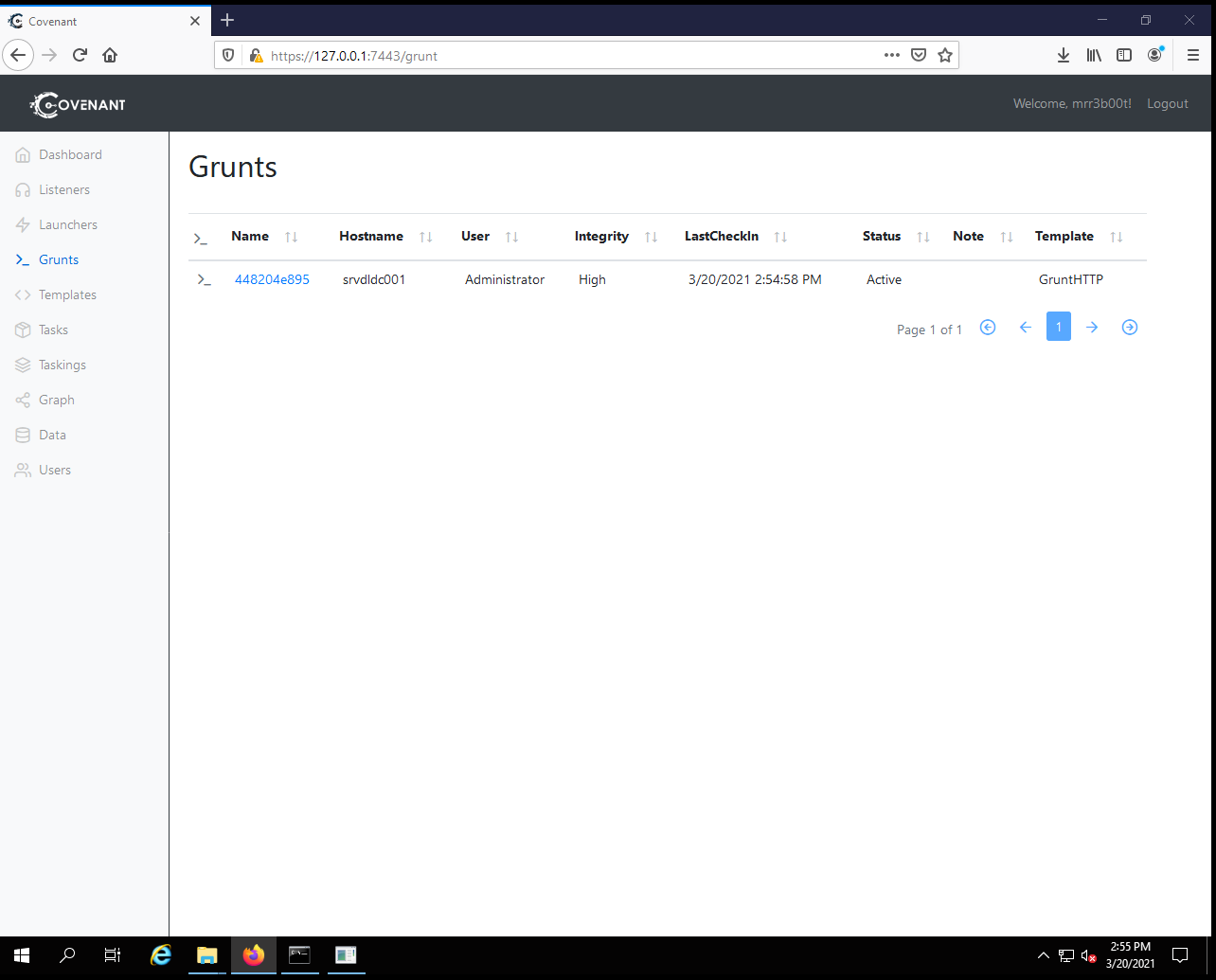1216x980 pixels.
Task: Go to next page arrow
Action: (x=1092, y=327)
